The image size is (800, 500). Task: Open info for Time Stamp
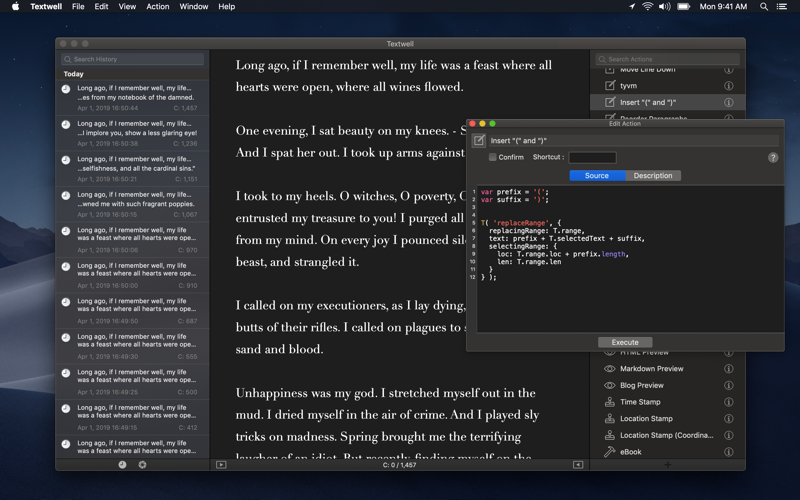click(729, 402)
